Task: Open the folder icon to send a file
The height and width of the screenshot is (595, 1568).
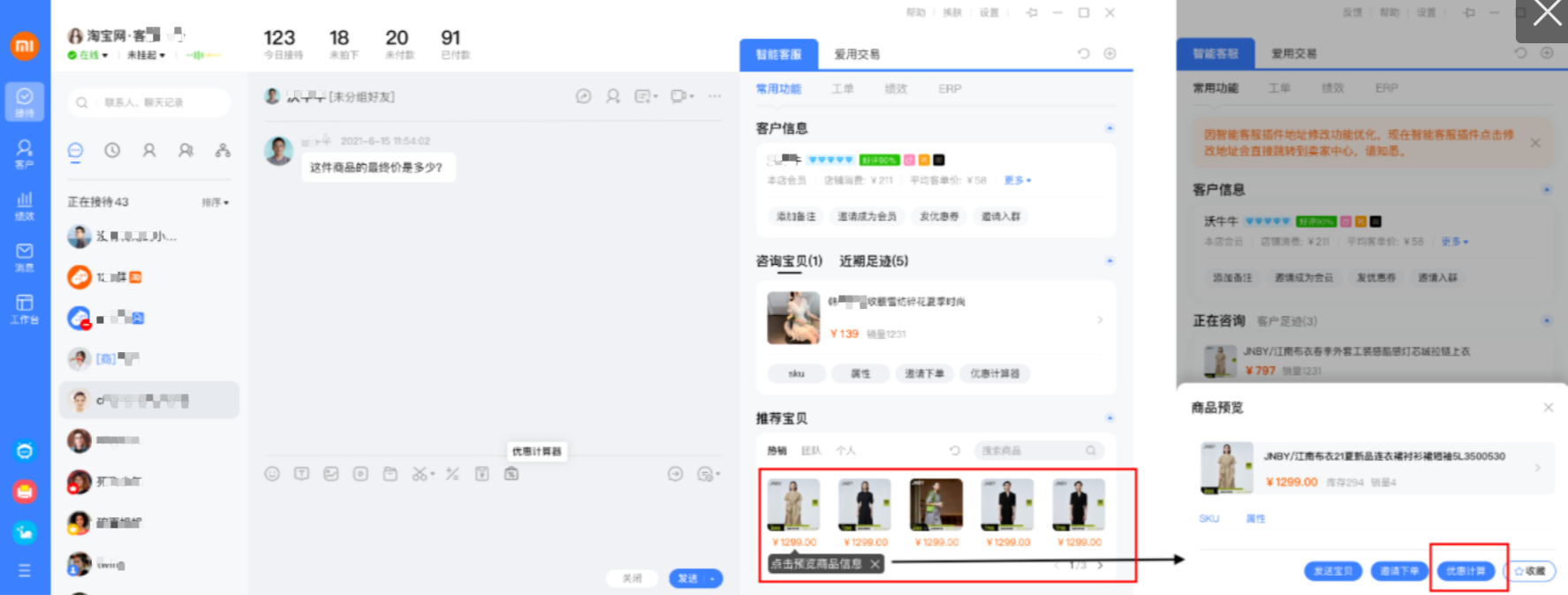Action: (x=390, y=474)
